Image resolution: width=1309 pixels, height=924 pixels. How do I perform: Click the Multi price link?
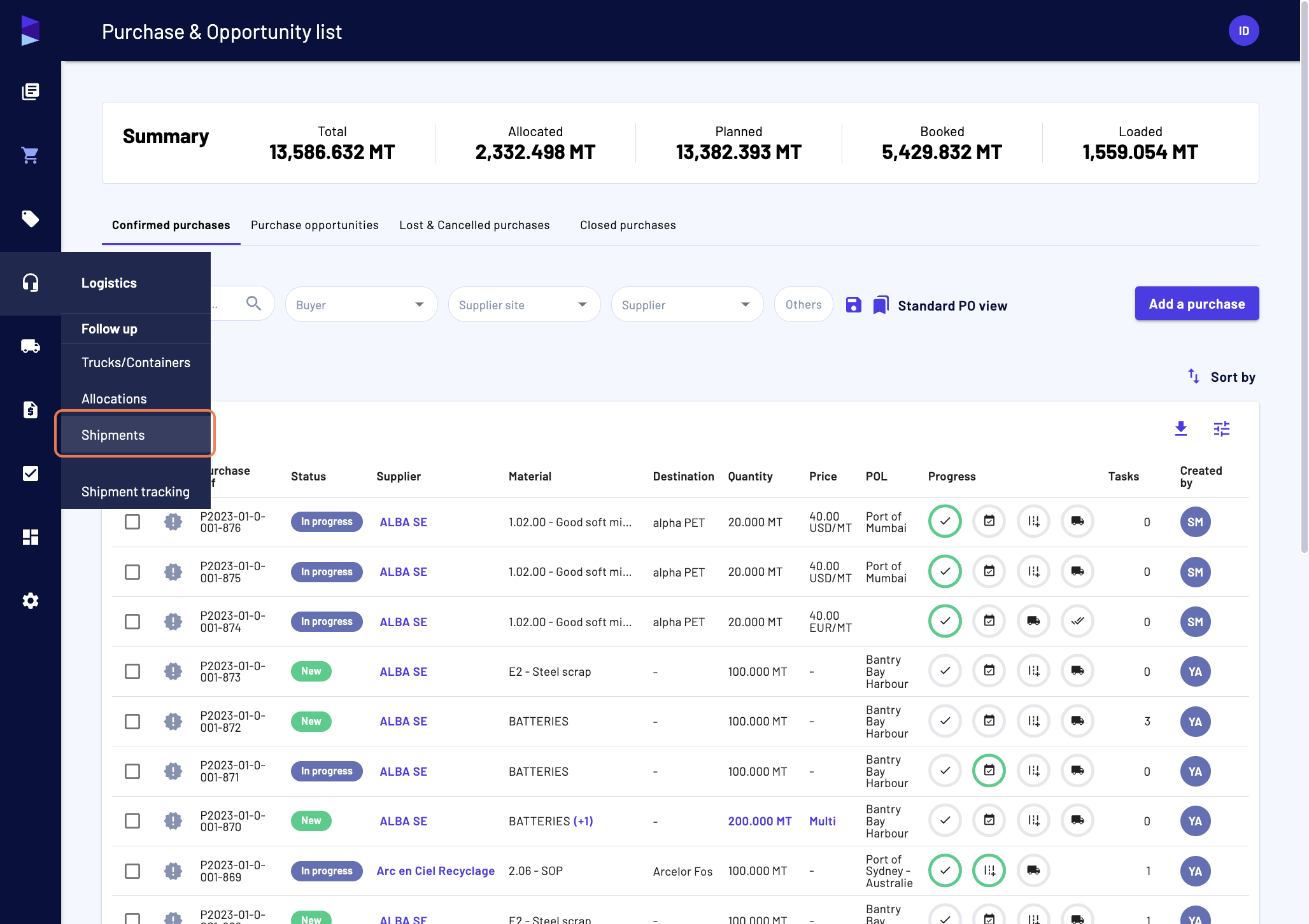[822, 822]
